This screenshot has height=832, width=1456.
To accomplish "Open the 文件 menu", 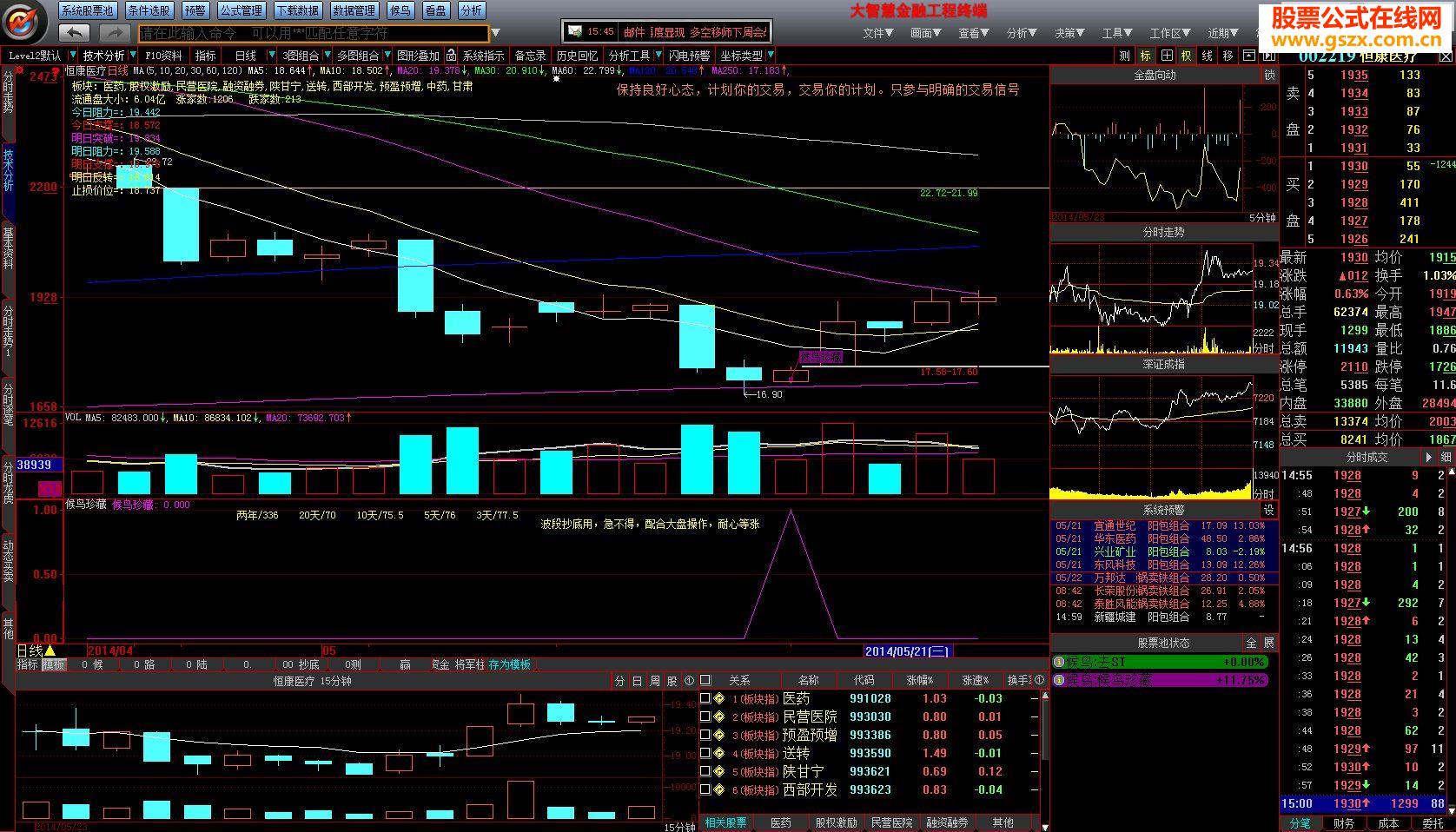I will [x=877, y=33].
